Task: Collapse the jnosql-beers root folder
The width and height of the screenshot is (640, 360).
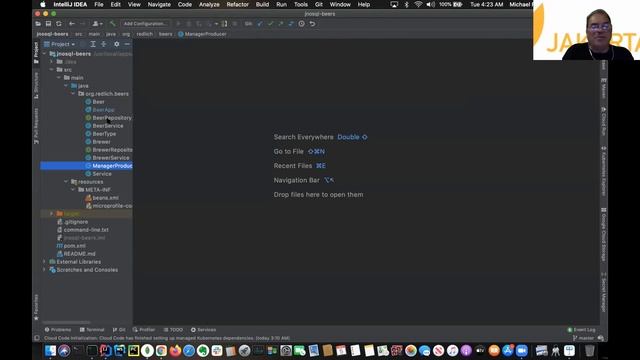Action: (x=44, y=53)
